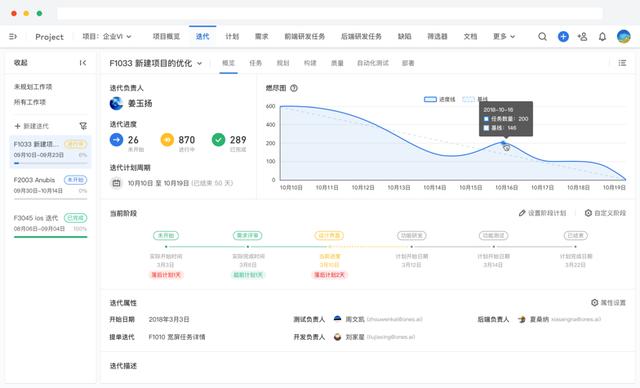Viewport: 640px width, 388px height.
Task: Toggle the 进度线 legend in burndown chart
Action: [x=439, y=99]
